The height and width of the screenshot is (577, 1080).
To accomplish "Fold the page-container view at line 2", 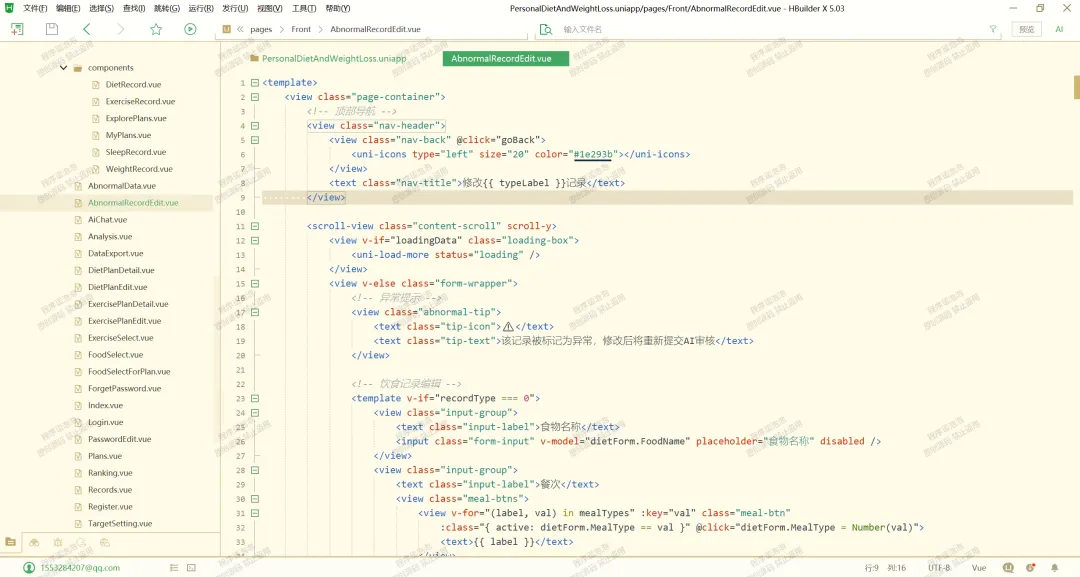I will click(x=255, y=97).
